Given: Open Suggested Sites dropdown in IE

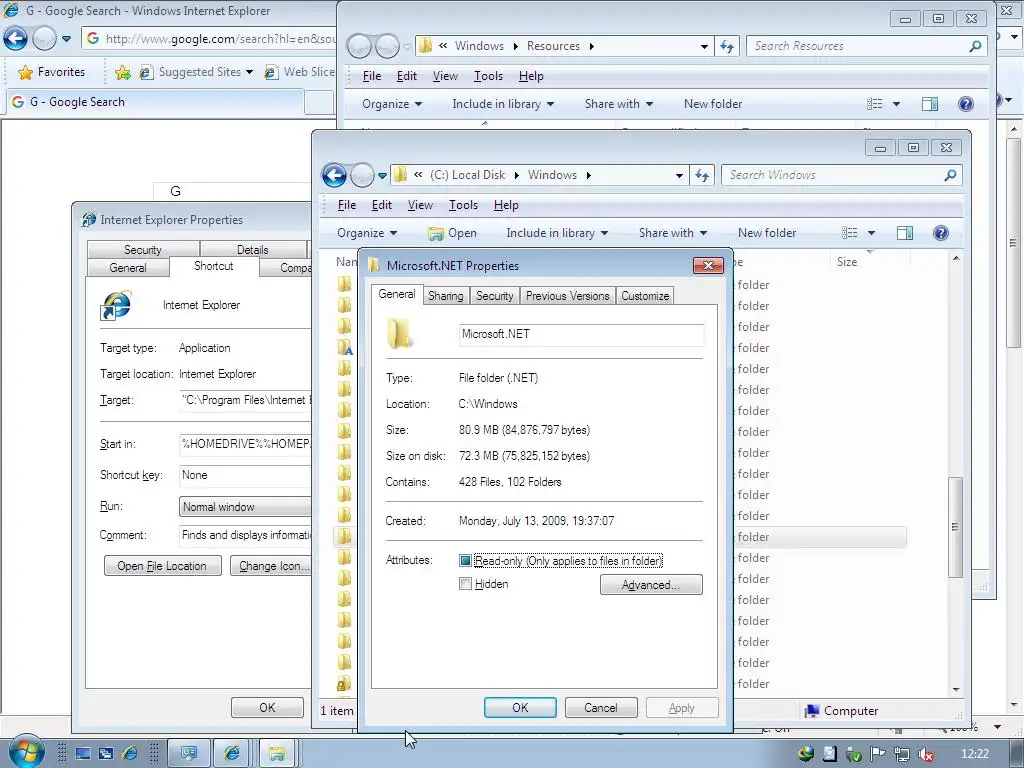Looking at the screenshot, I should [x=249, y=72].
